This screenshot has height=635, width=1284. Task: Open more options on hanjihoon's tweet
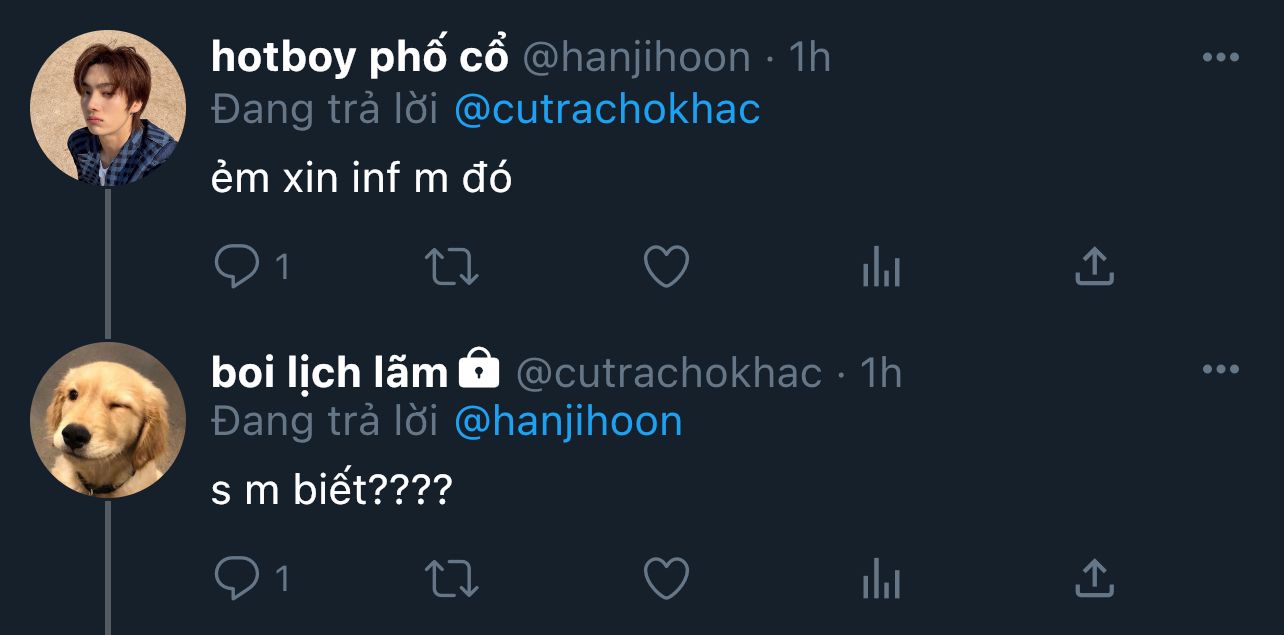pos(1220,58)
